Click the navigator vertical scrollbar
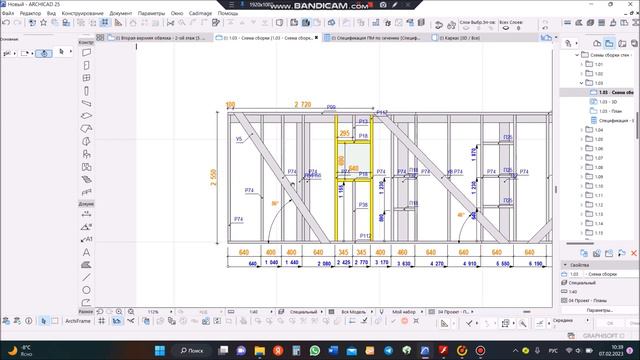The image size is (640, 360). (637, 125)
